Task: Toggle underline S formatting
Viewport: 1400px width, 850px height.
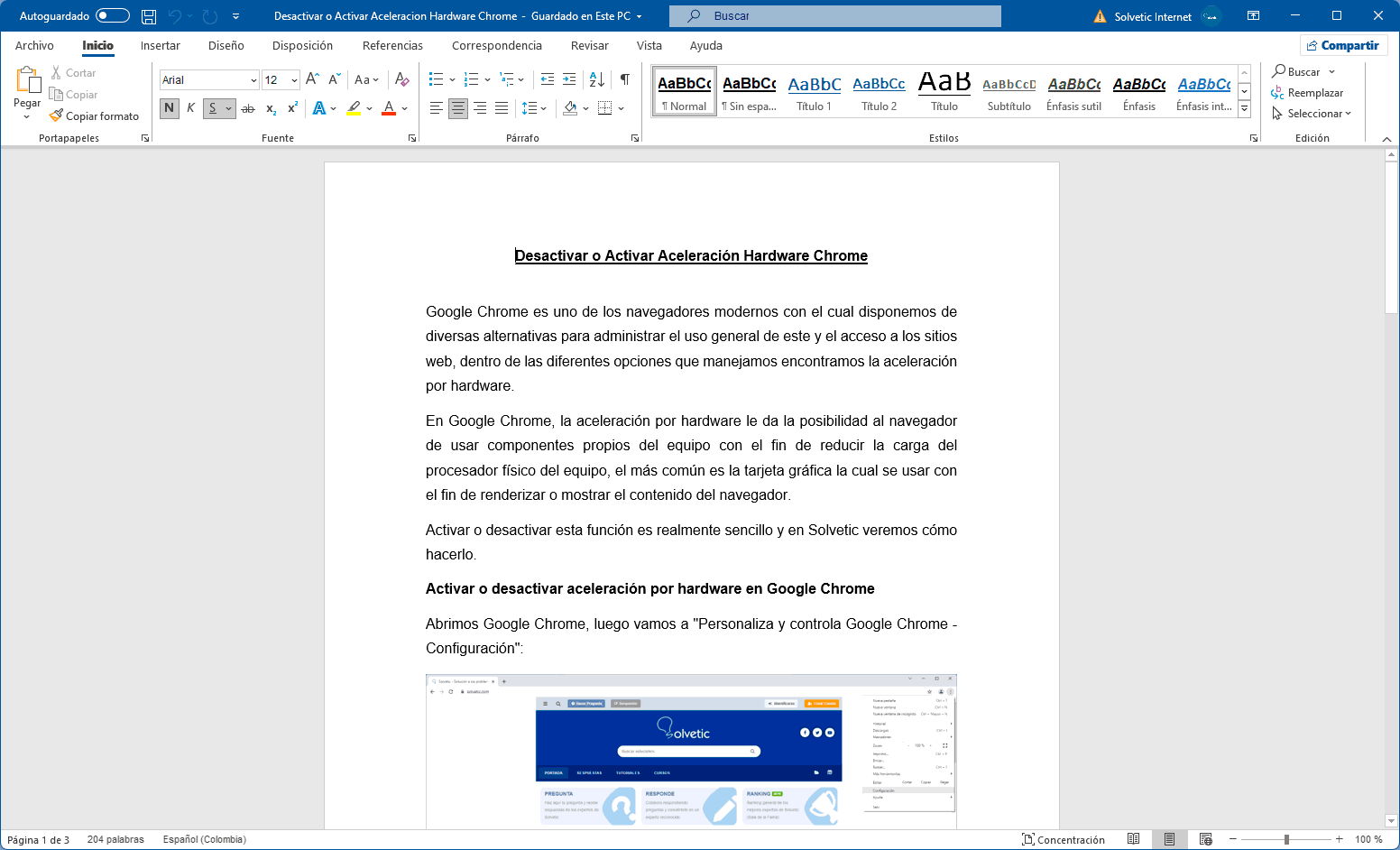Action: 213,108
